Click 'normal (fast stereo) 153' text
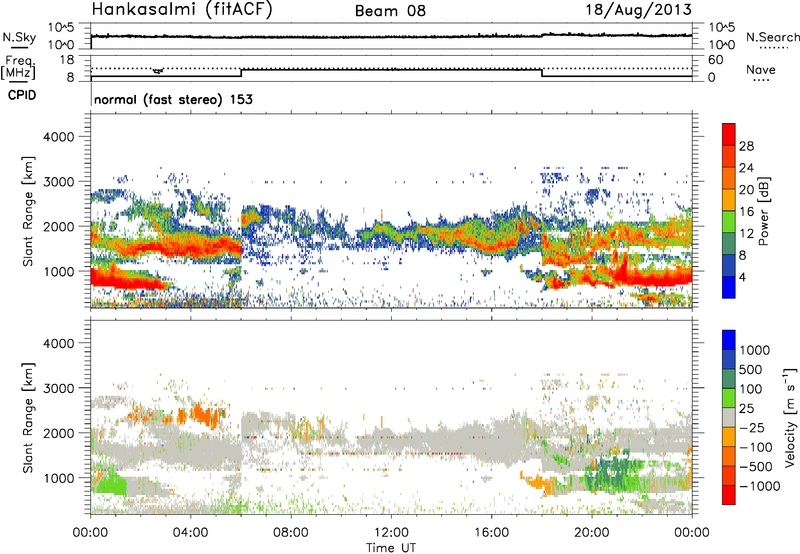The width and height of the screenshot is (800, 554). 173,99
